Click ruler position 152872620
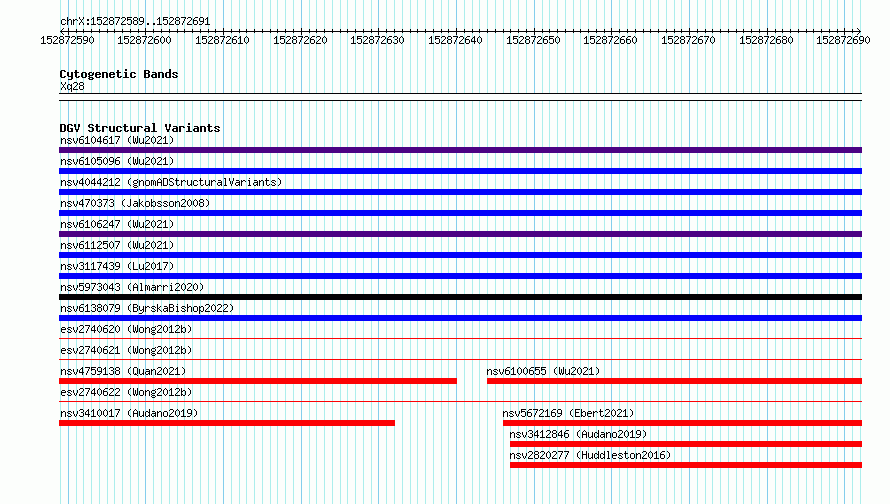Image resolution: width=890 pixels, height=504 pixels. click(x=300, y=40)
